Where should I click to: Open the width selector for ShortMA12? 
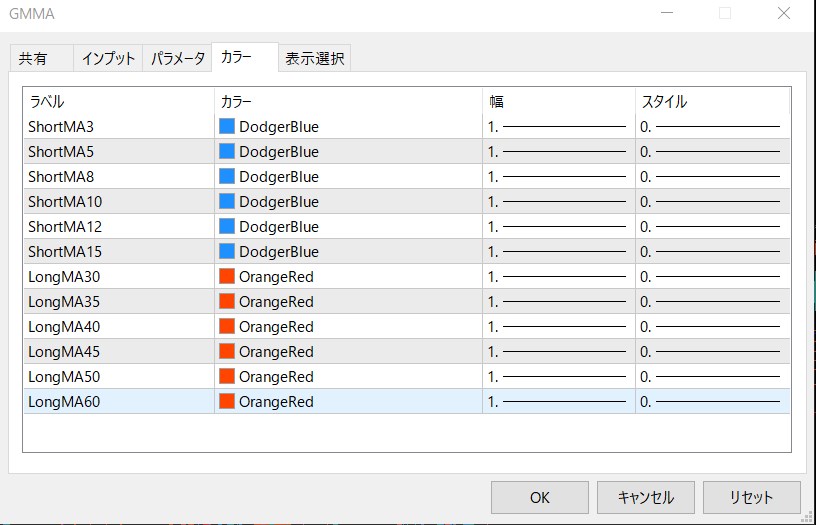click(x=559, y=226)
